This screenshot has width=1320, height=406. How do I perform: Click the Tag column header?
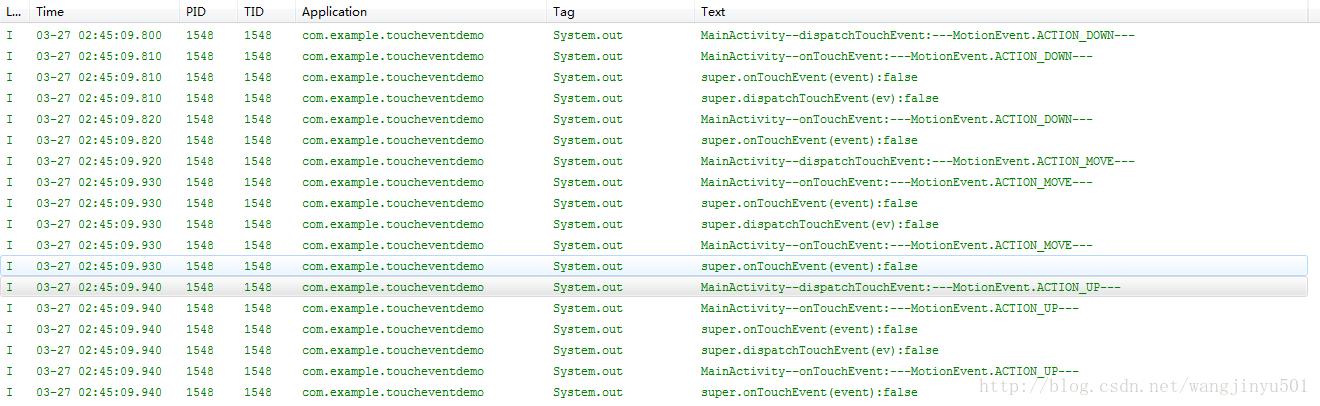621,12
